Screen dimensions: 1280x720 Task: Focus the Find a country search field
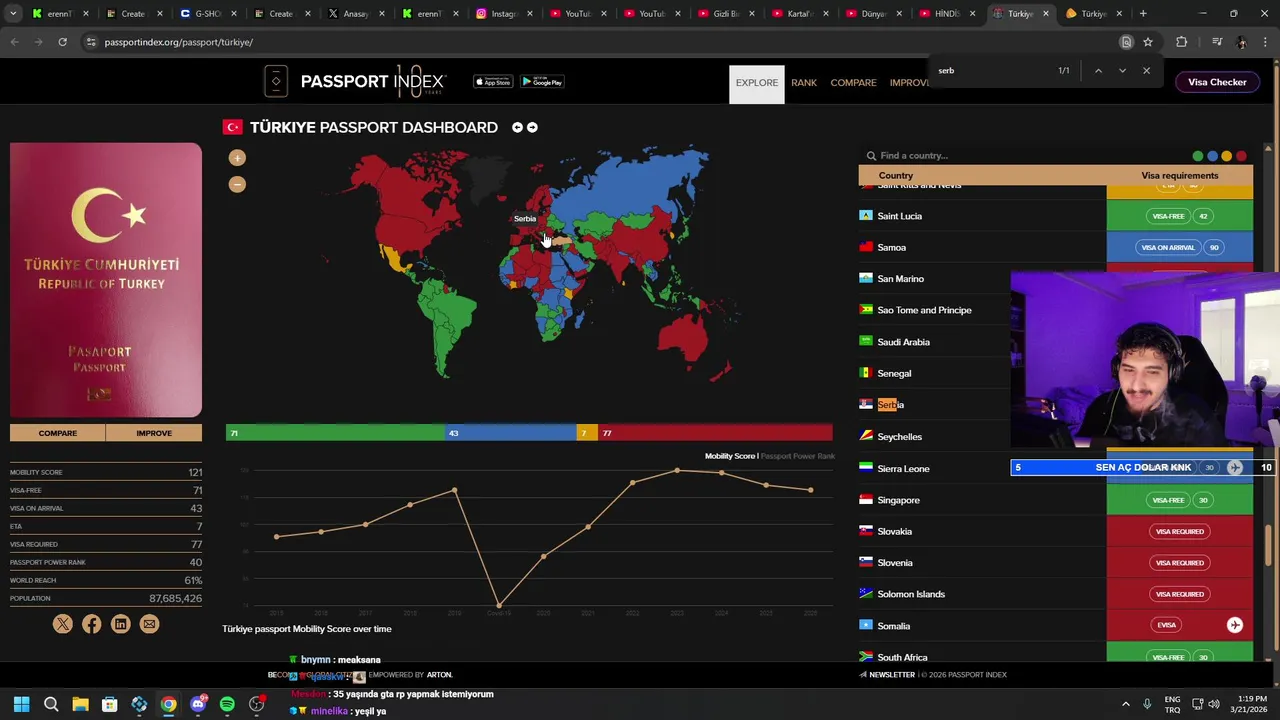coord(1020,156)
